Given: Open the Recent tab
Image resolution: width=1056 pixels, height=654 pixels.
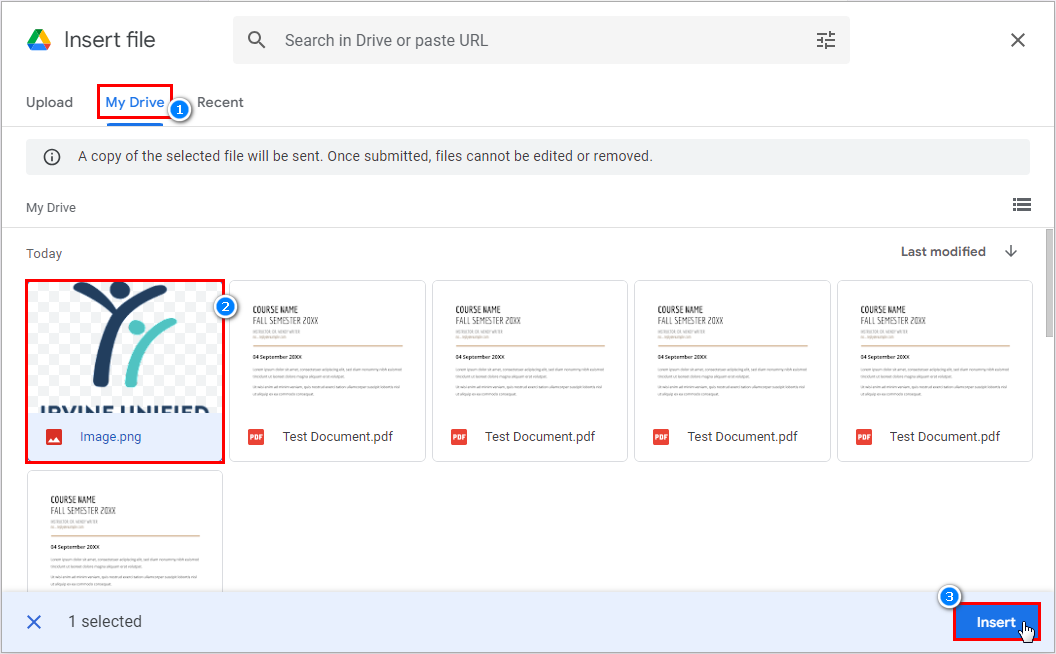Looking at the screenshot, I should pyautogui.click(x=220, y=102).
